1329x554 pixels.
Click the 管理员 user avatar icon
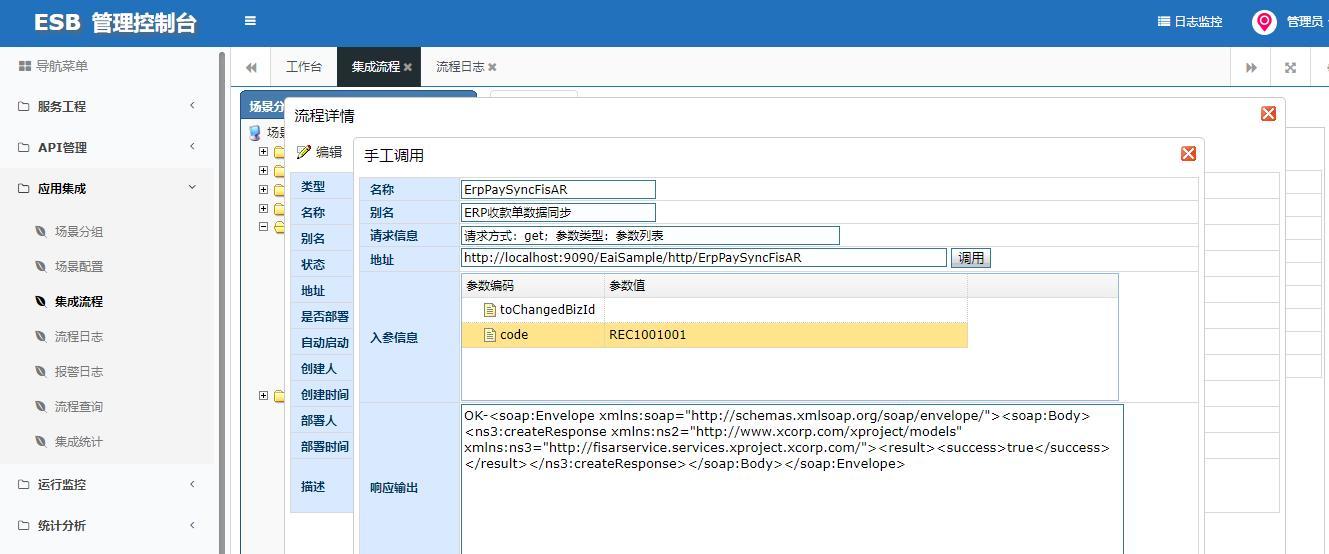(x=1264, y=22)
